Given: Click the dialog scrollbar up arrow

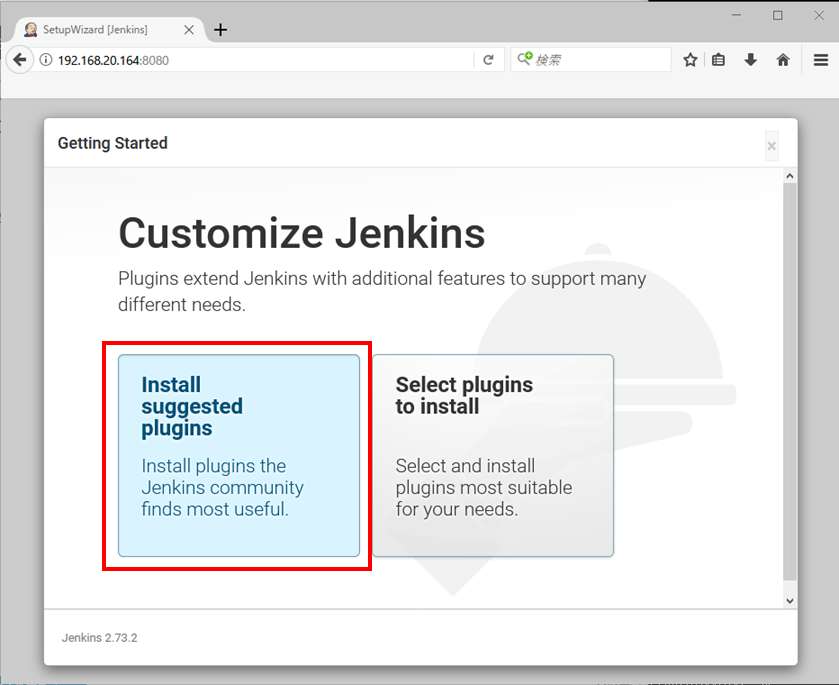Looking at the screenshot, I should [790, 176].
